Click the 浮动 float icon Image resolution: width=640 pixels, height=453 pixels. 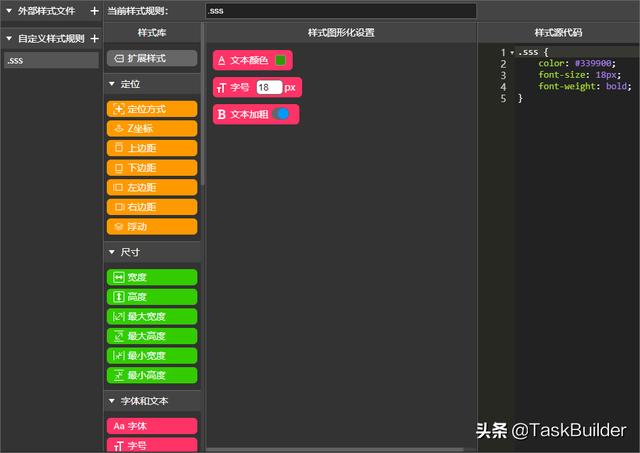pyautogui.click(x=118, y=226)
